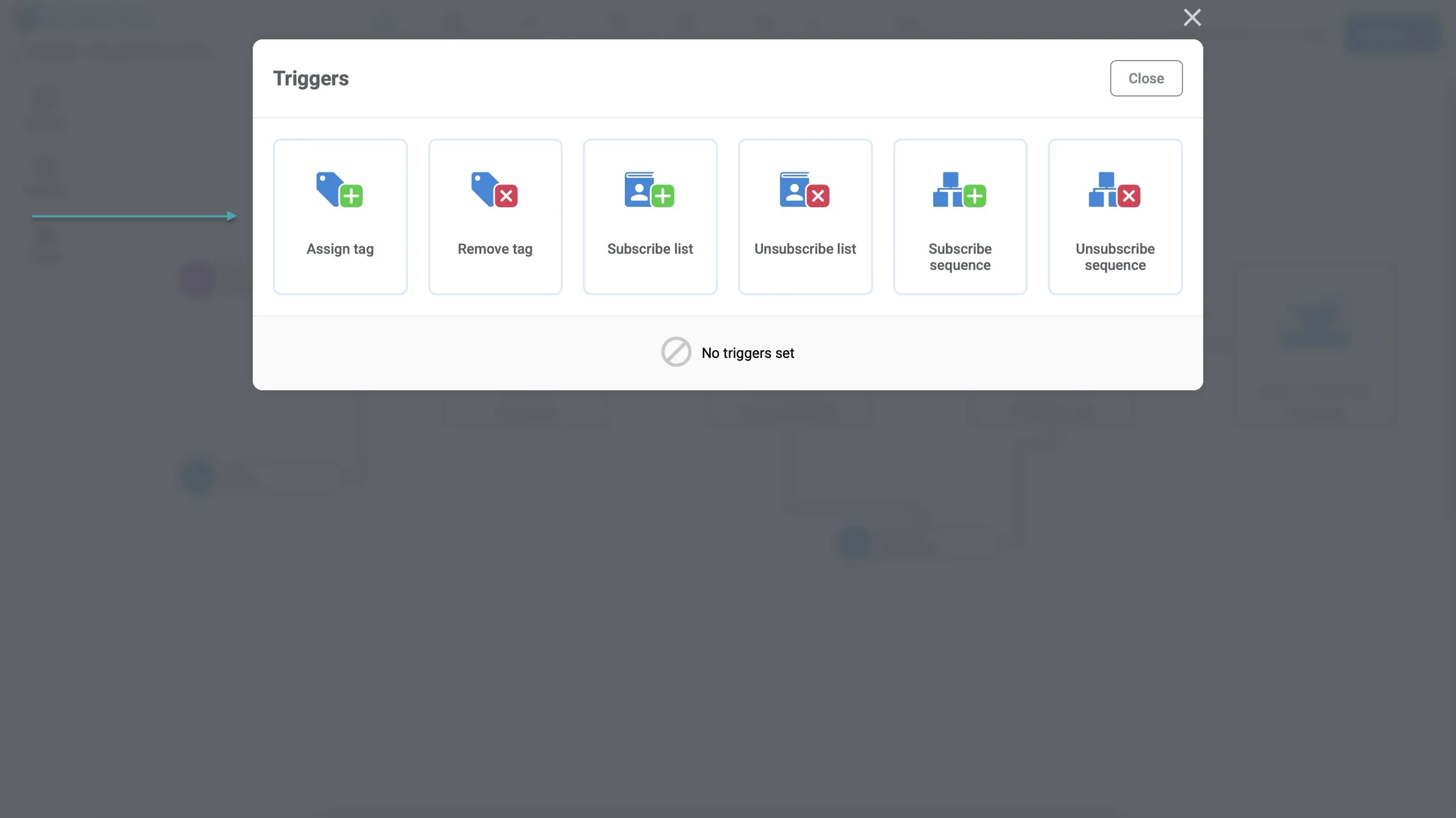Dismiss the overlay with the X icon
Viewport: 1456px width, 818px height.
[1192, 18]
